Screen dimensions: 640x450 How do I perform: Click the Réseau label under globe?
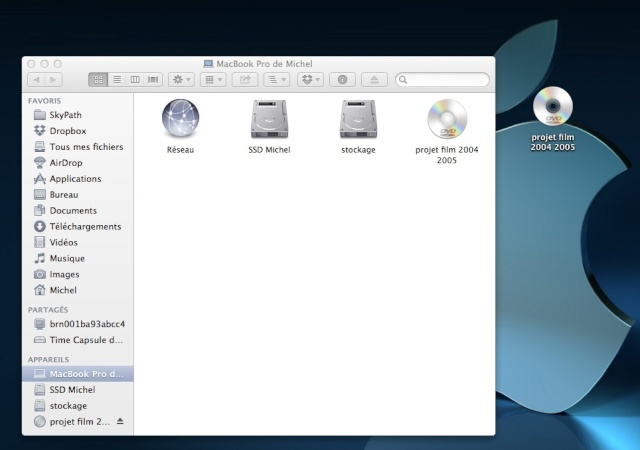point(180,150)
